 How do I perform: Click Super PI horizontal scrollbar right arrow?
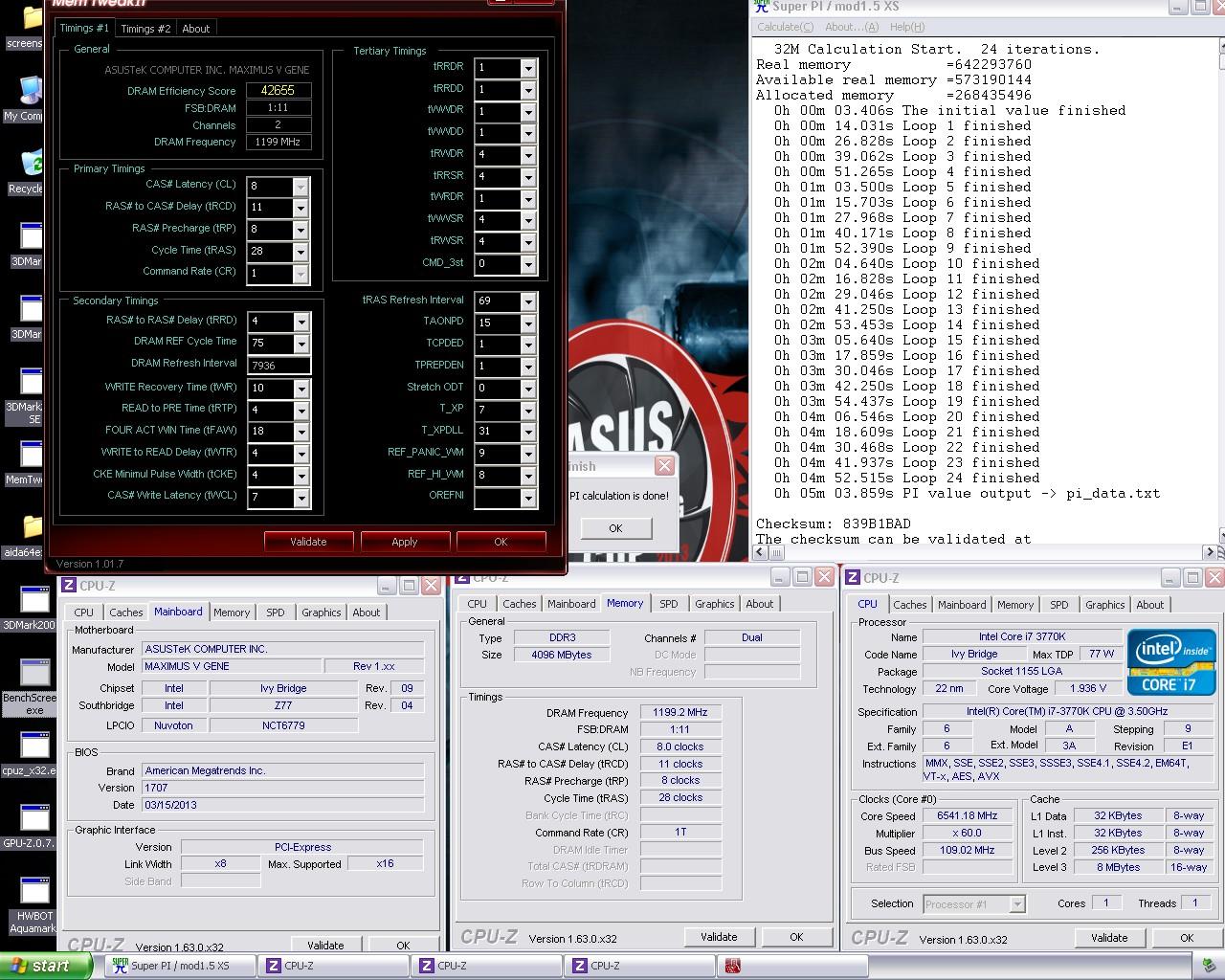pos(1210,551)
